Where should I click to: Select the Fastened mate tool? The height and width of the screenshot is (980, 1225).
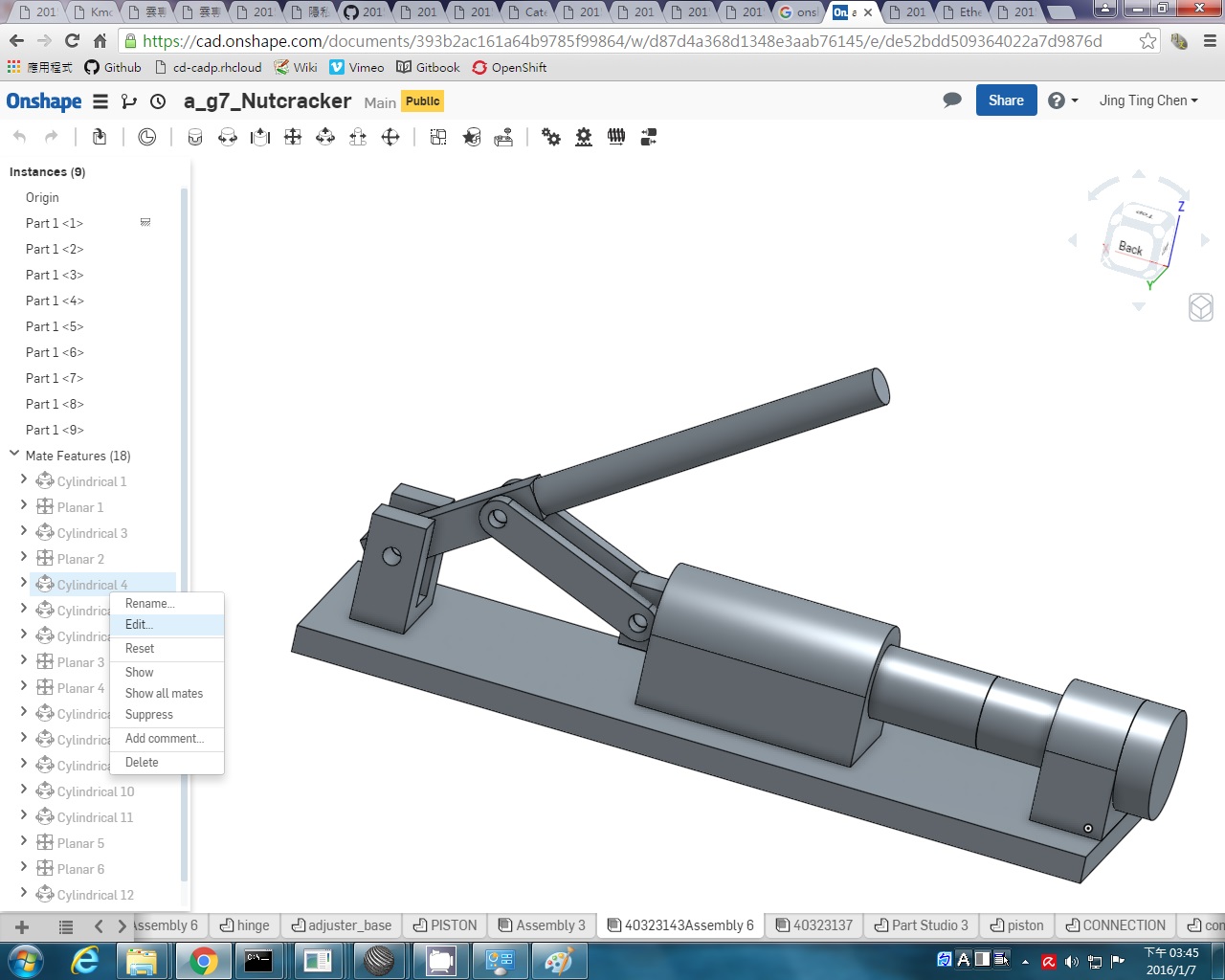click(x=195, y=137)
